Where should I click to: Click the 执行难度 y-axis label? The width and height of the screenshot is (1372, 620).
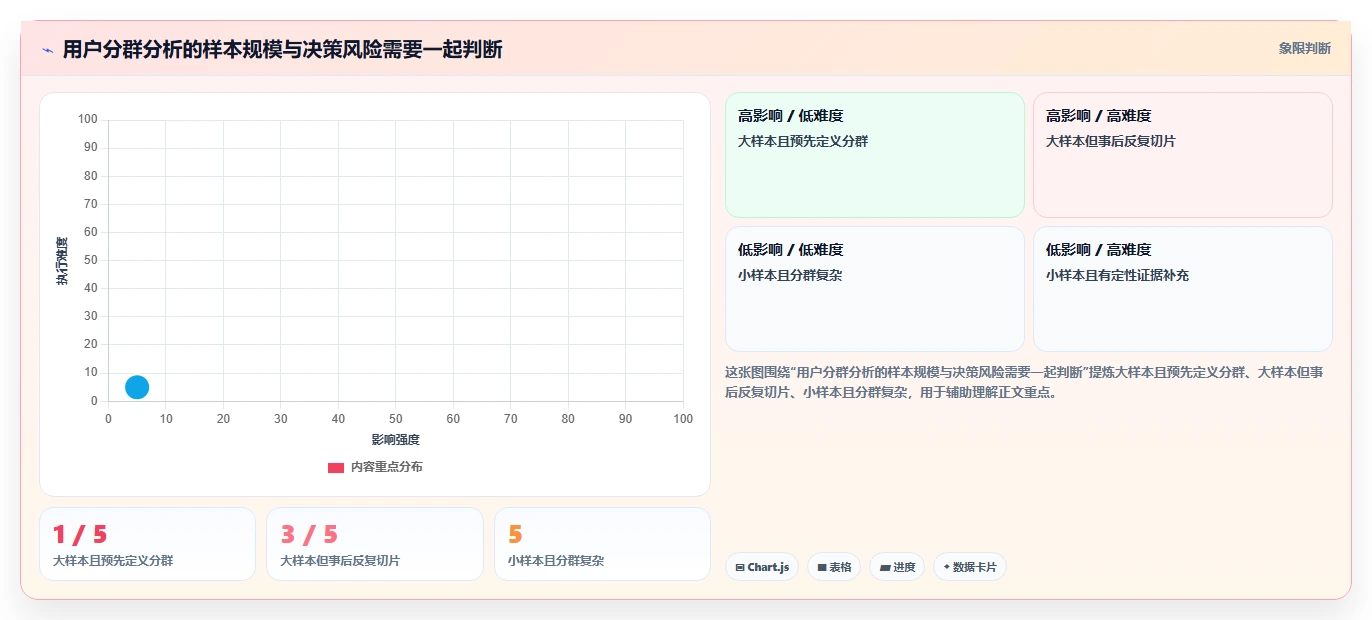62,261
